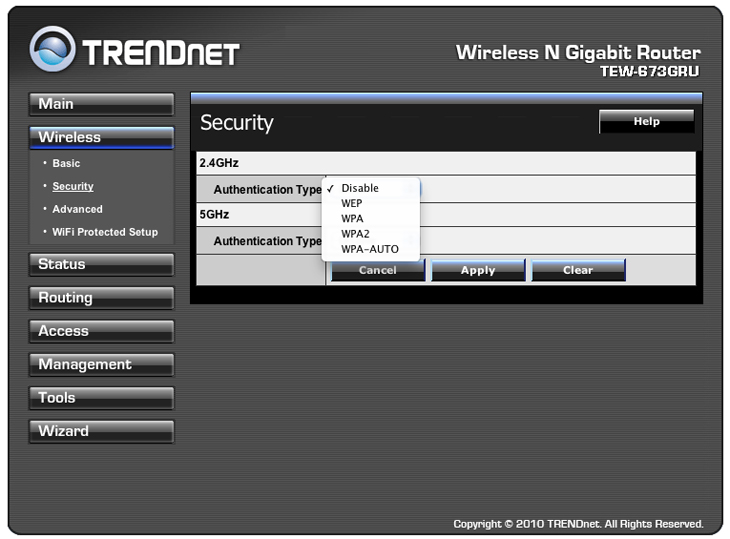
Task: Open the Access menu section
Action: click(101, 331)
